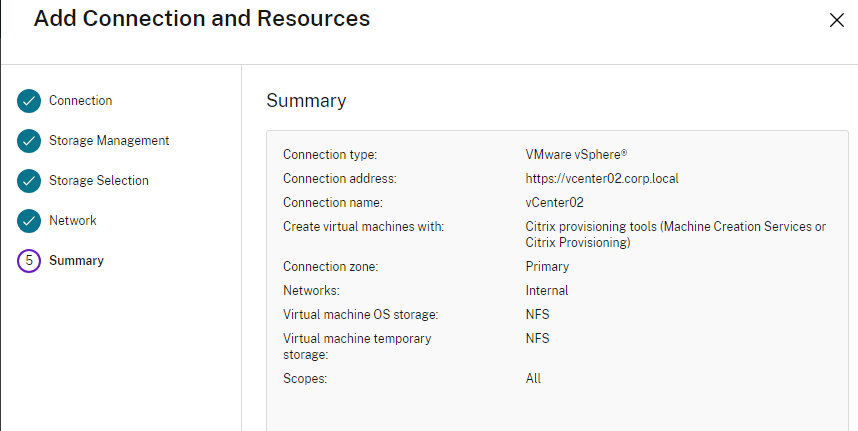858x431 pixels.
Task: Click the 'Add Connection and Resources' title
Action: 202,19
